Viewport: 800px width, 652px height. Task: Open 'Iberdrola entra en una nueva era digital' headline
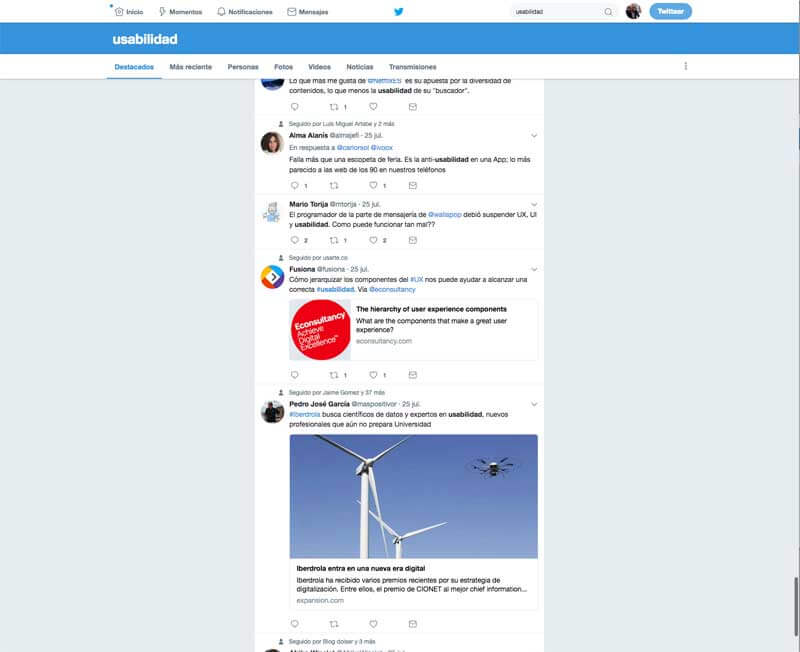[x=361, y=568]
